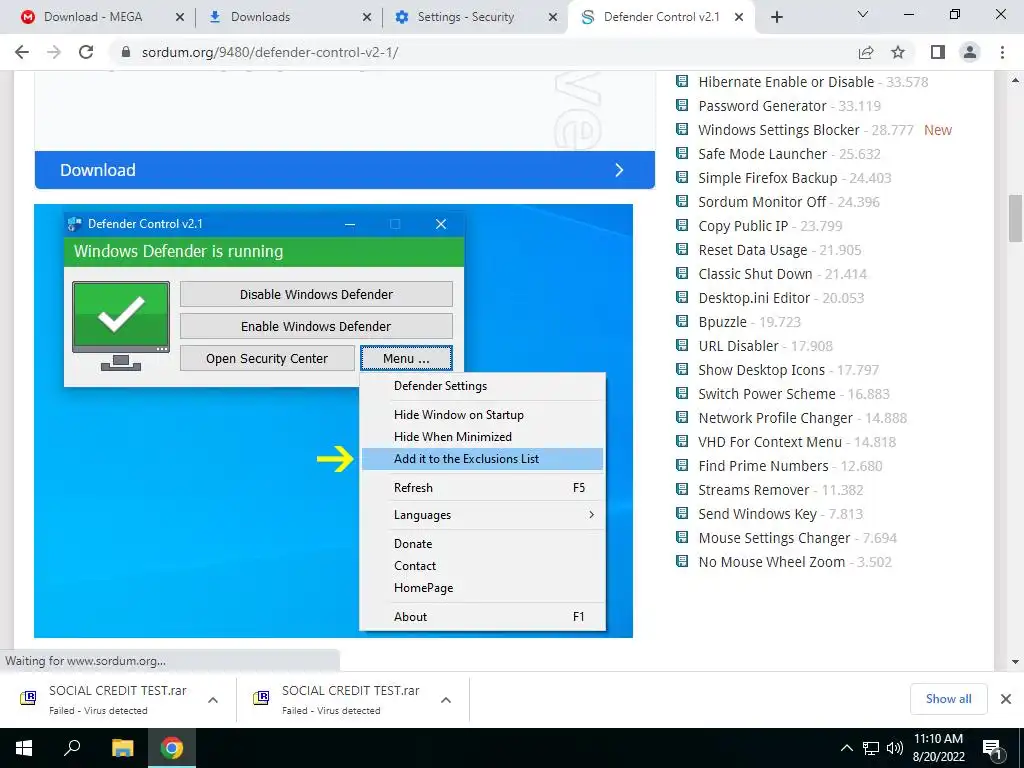Viewport: 1024px width, 768px height.
Task: Click the site lock padlock icon
Action: click(126, 52)
